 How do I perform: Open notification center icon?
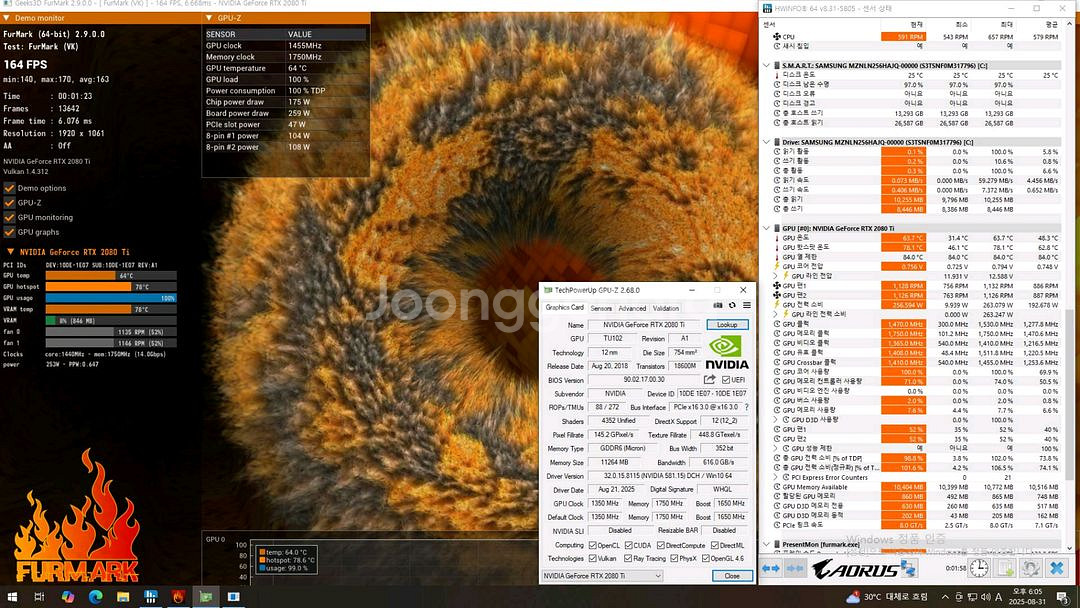tap(1063, 597)
